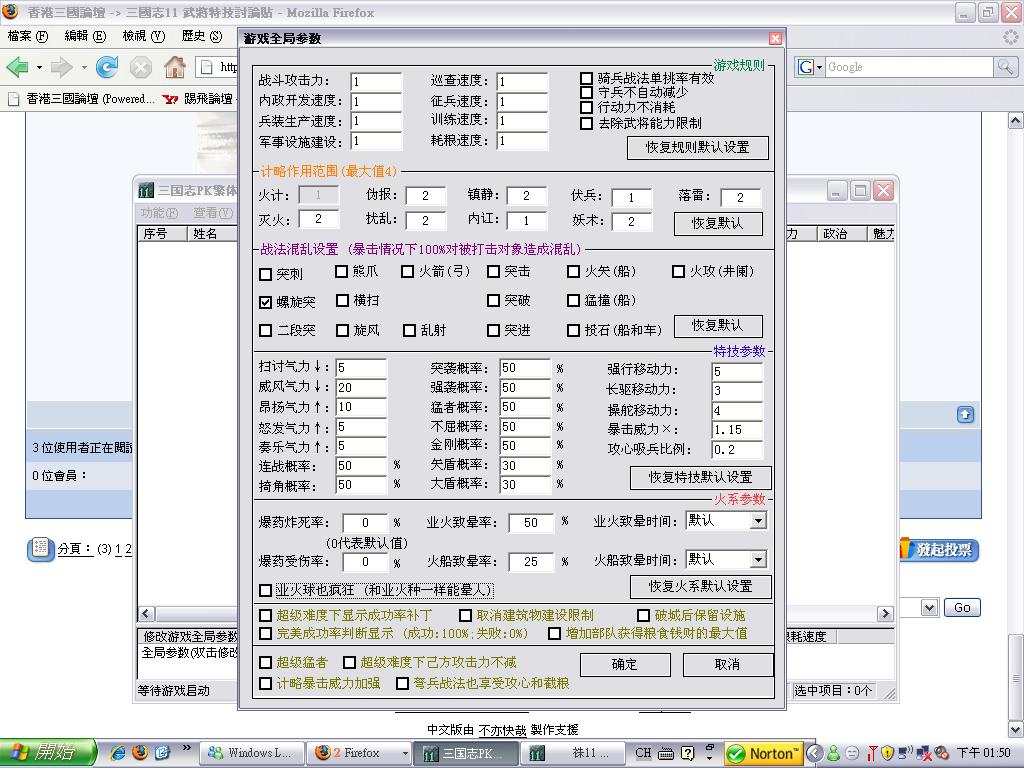Check the 突刺 checkbox
The width and height of the screenshot is (1024, 768).
265,274
